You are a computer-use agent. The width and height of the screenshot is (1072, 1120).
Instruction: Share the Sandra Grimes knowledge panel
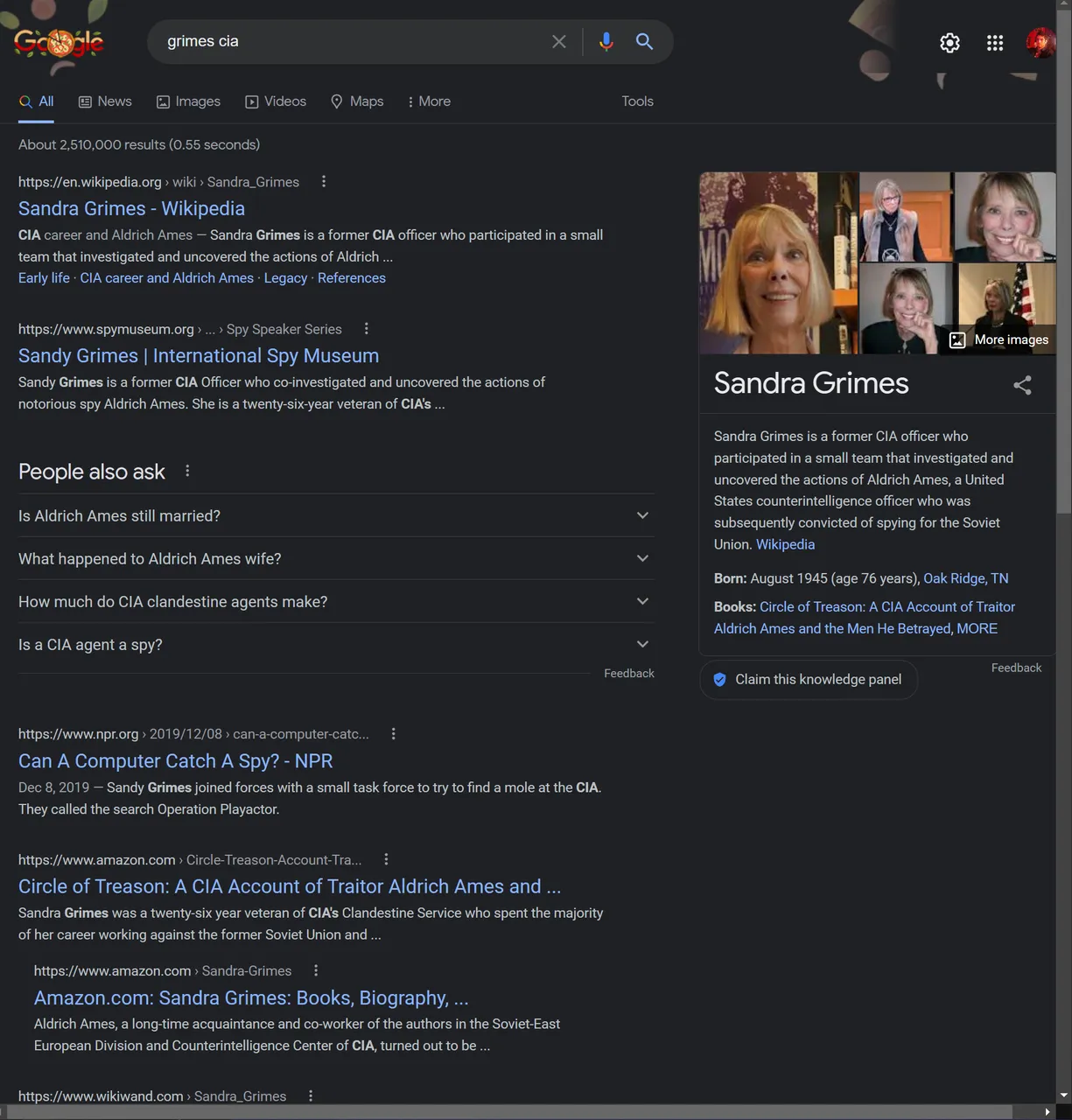point(1022,385)
